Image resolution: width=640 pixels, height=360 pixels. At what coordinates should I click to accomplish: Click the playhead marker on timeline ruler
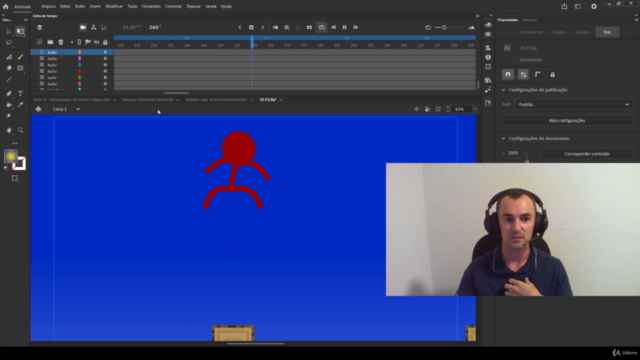pyautogui.click(x=252, y=42)
